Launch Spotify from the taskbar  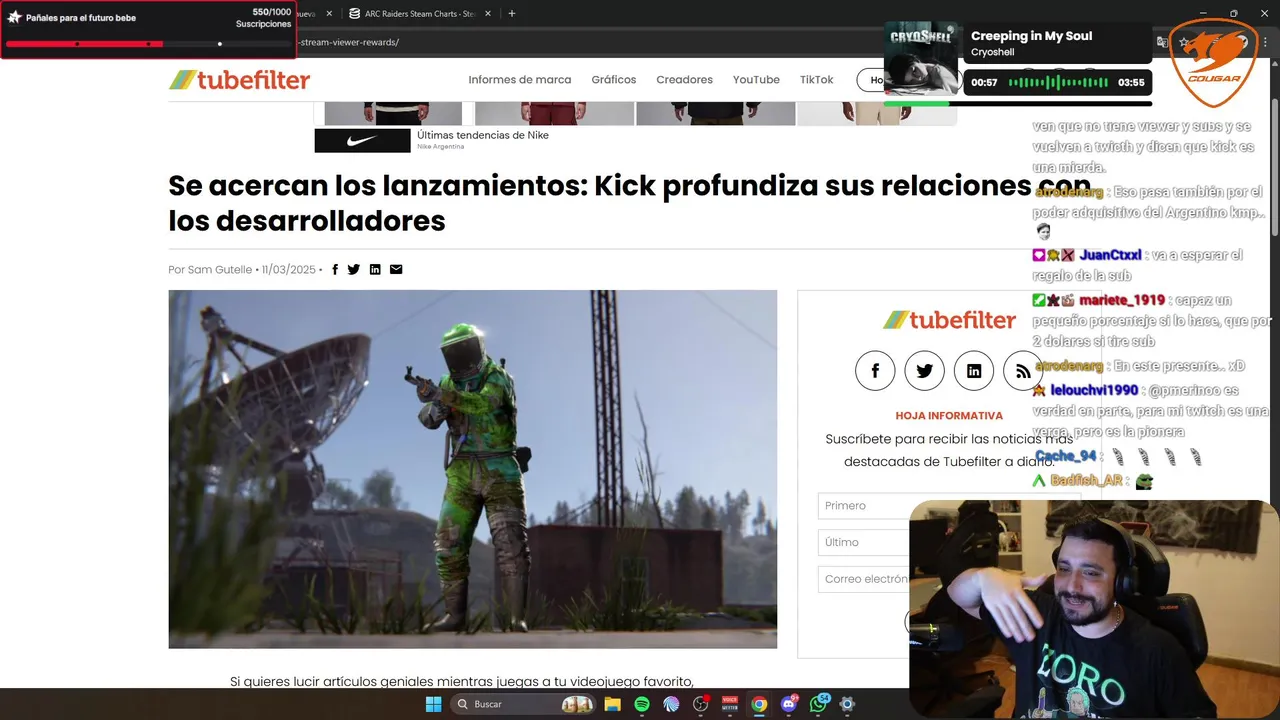[642, 704]
